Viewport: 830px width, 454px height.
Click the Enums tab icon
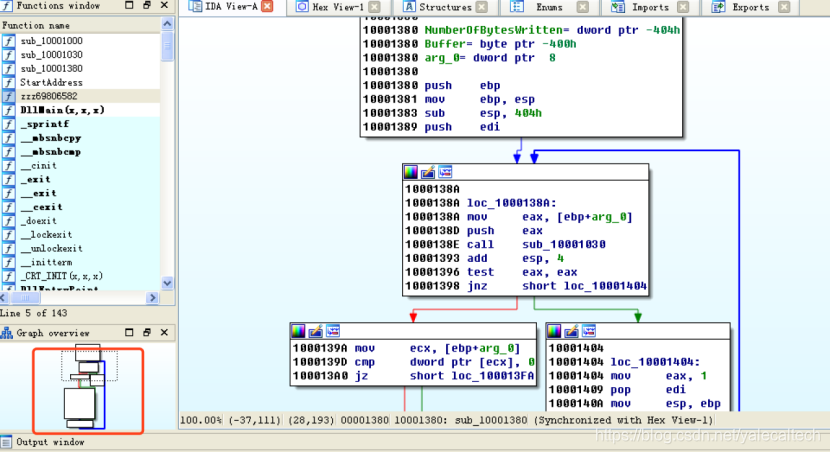tap(517, 6)
